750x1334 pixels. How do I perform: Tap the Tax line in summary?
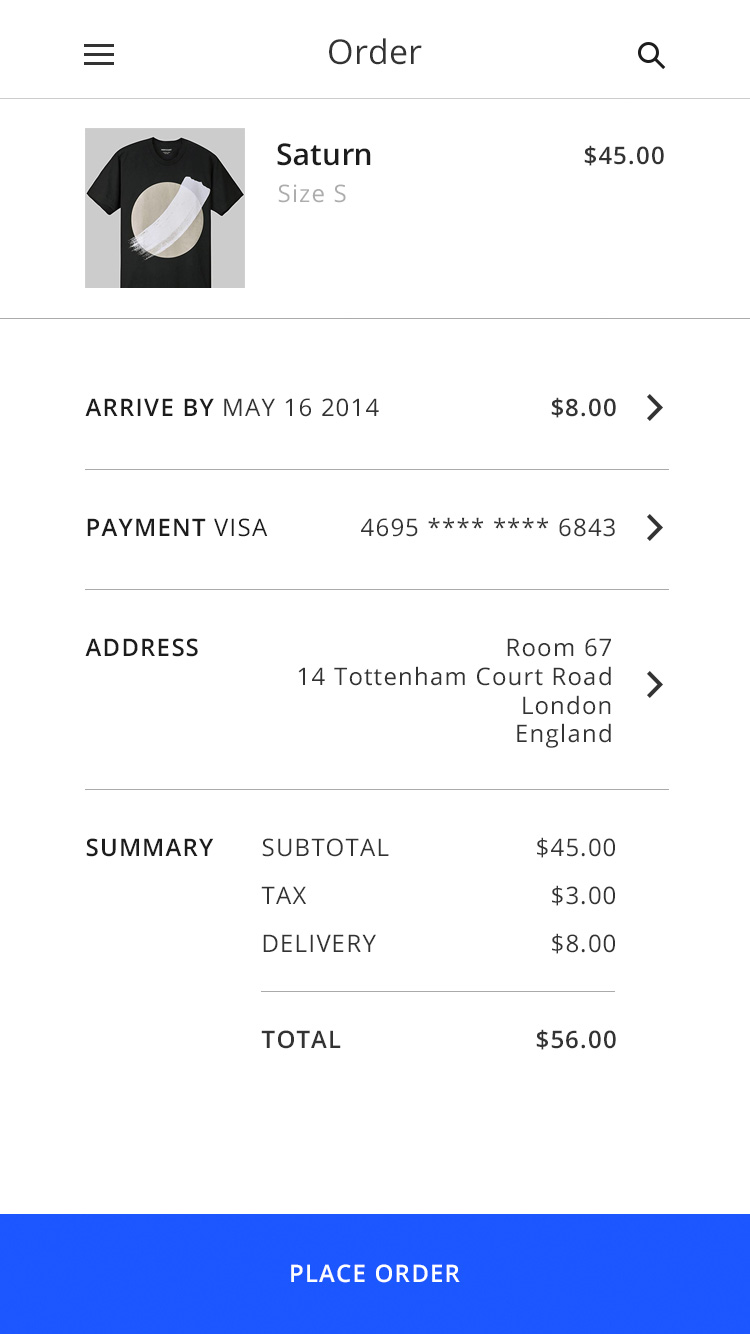point(285,896)
